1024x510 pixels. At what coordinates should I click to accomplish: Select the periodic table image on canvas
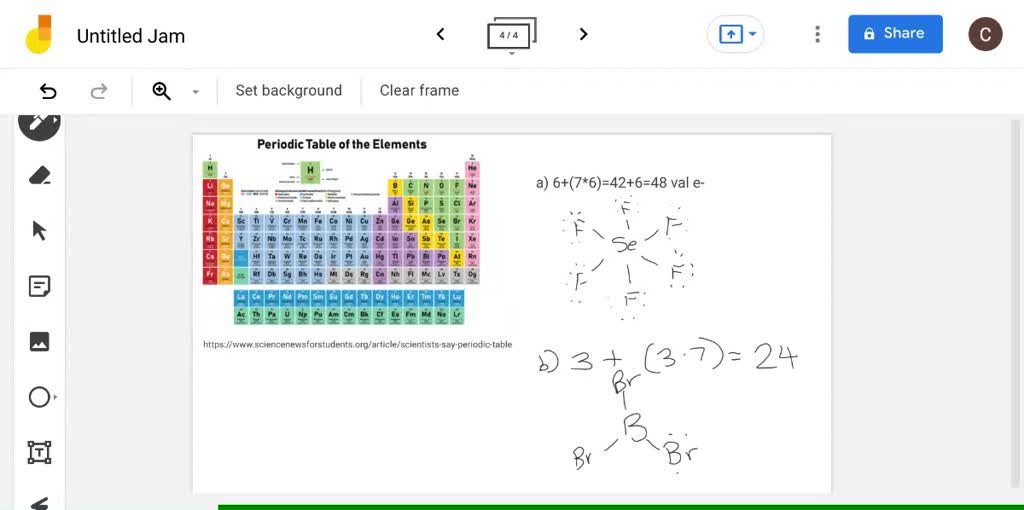click(x=342, y=232)
